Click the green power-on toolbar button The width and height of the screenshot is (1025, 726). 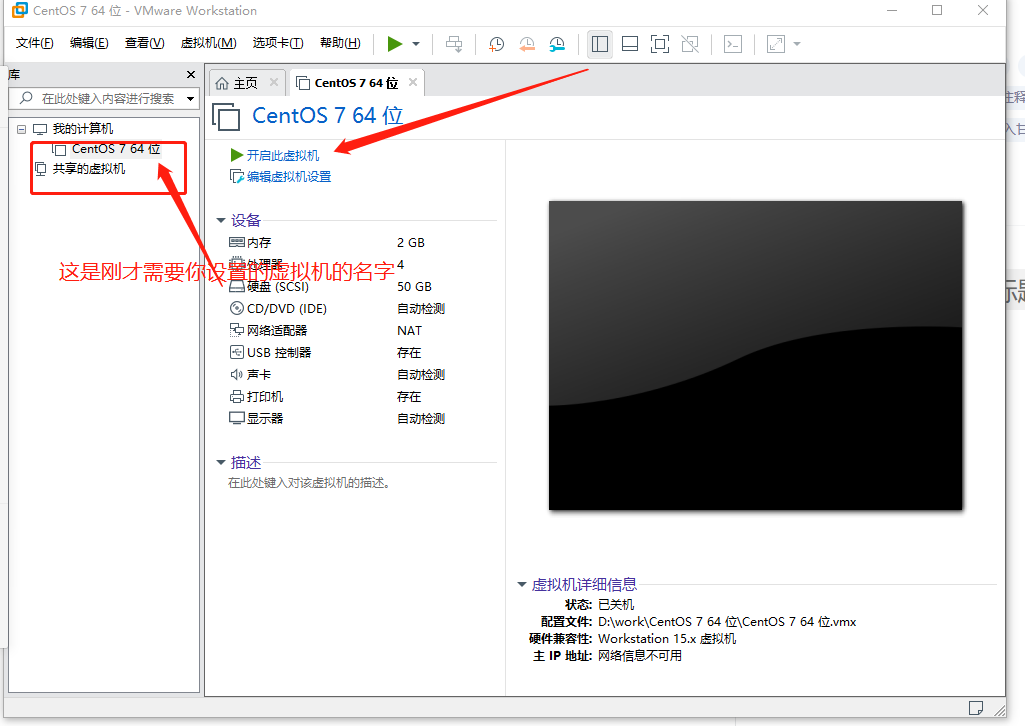(394, 44)
